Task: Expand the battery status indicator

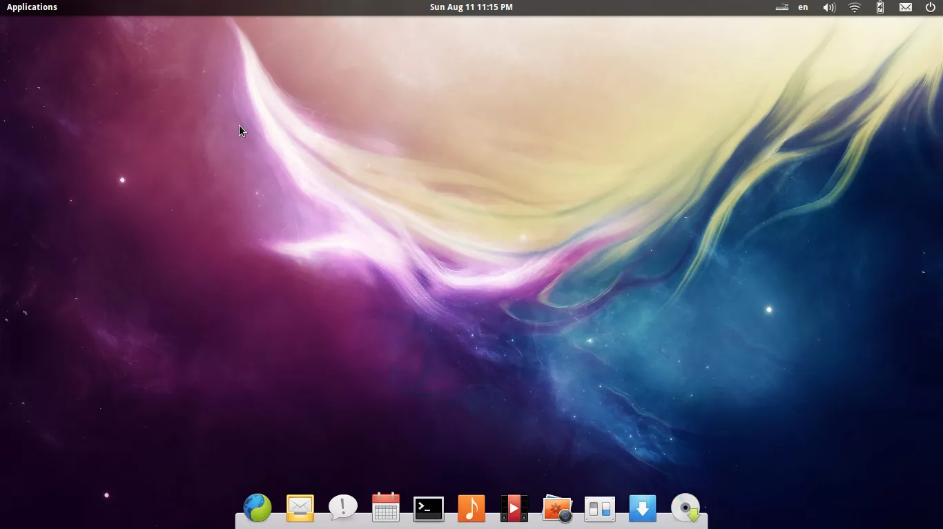Action: point(880,7)
